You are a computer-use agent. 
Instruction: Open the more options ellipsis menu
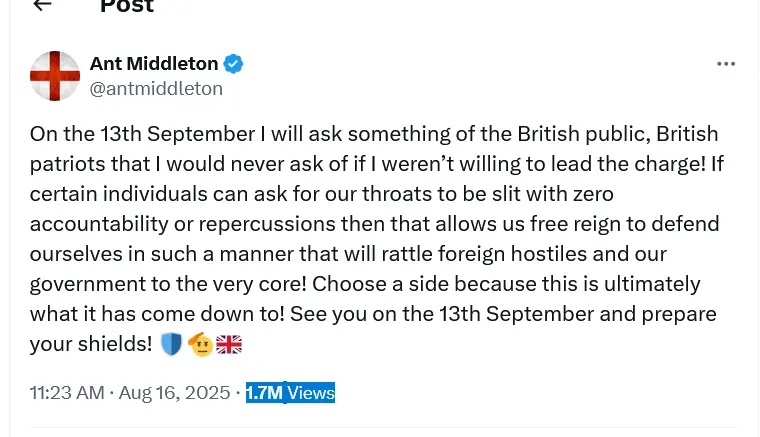726,64
